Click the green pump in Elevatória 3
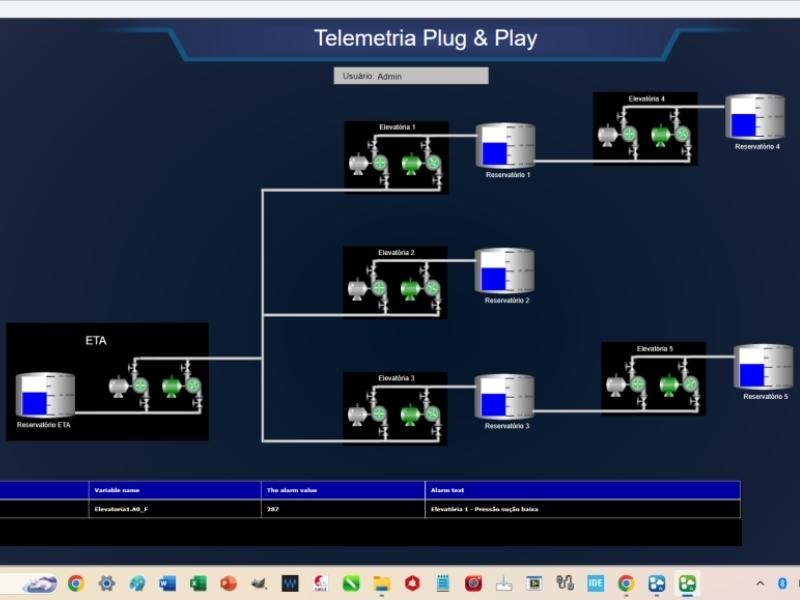800x600 pixels. coord(410,414)
